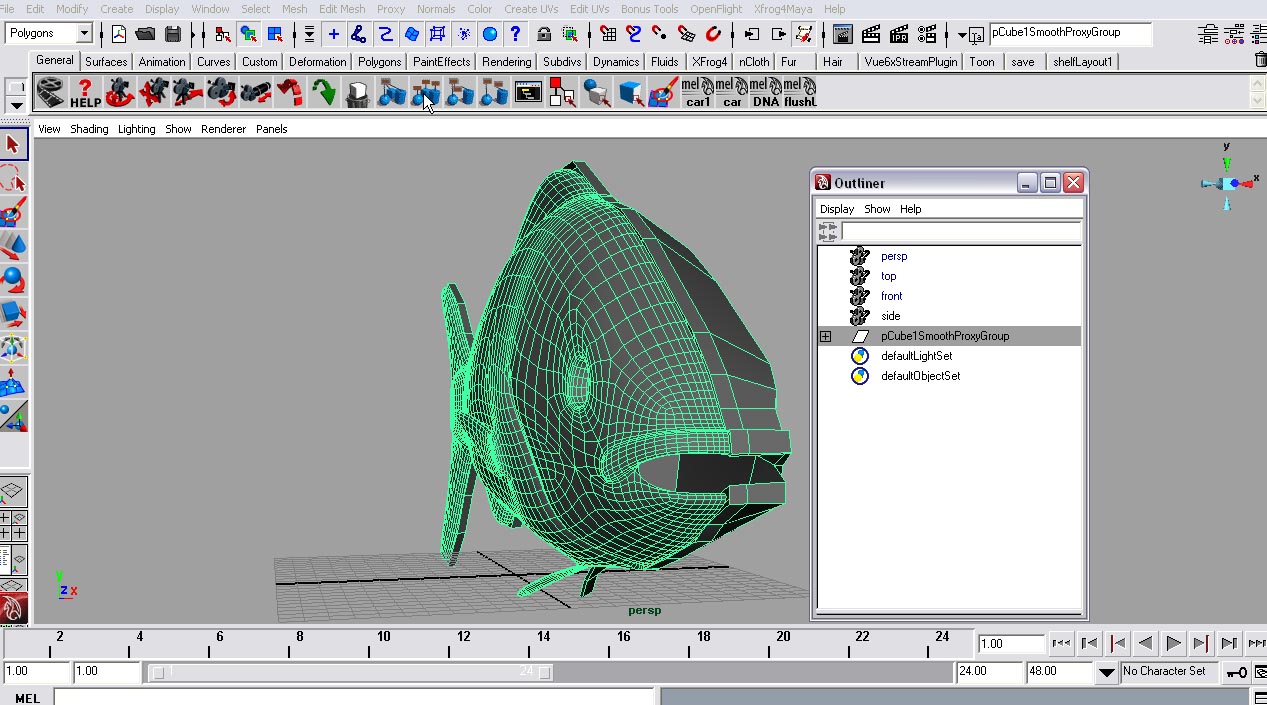Select the Scale tool cube icon
The width and height of the screenshot is (1267, 705).
pyautogui.click(x=13, y=314)
